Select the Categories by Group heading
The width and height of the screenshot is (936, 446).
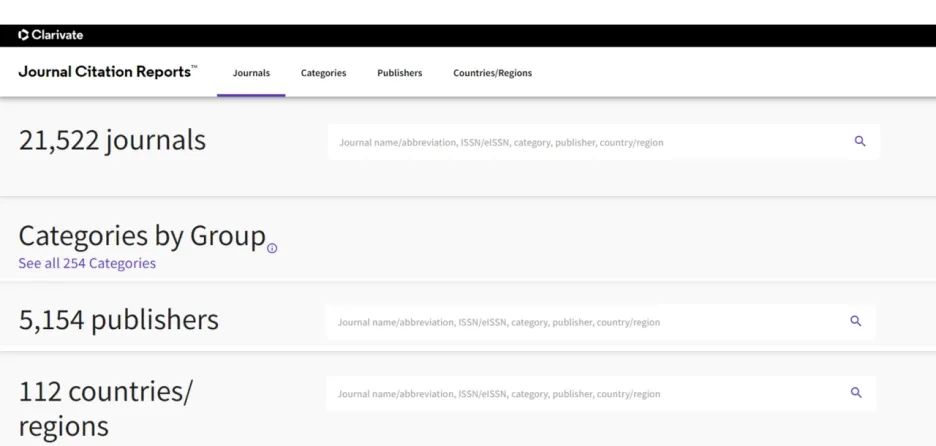[142, 236]
